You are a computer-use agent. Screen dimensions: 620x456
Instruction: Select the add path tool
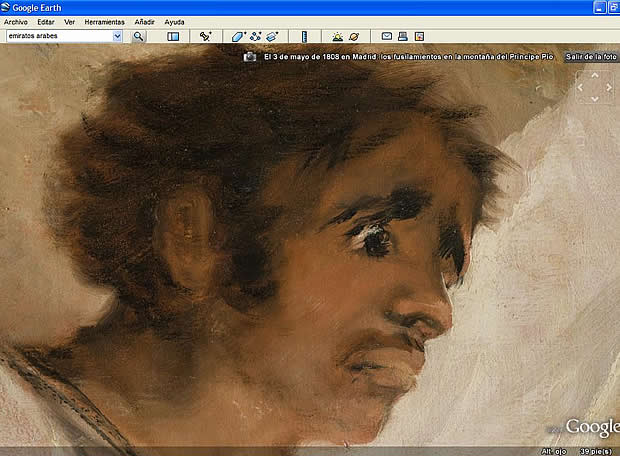point(255,36)
